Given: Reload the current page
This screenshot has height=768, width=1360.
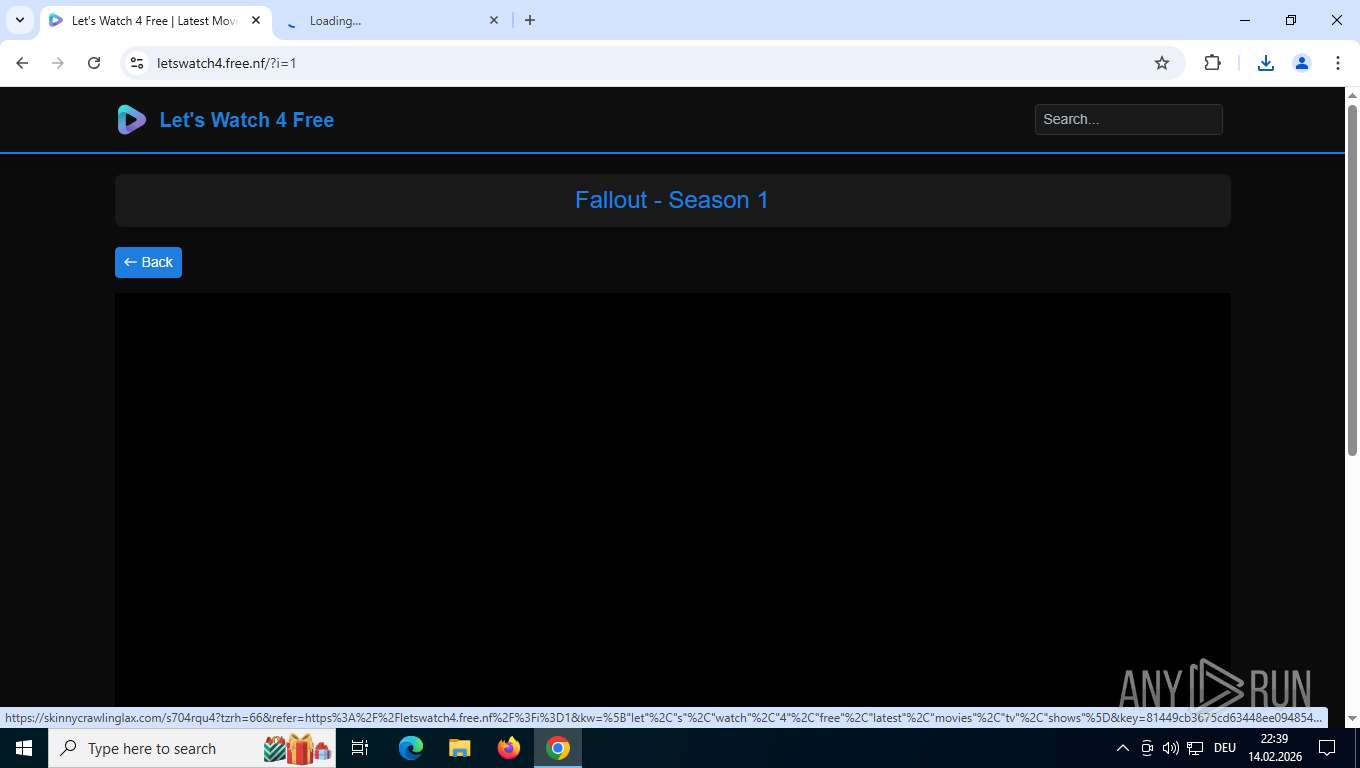Looking at the screenshot, I should coord(94,63).
